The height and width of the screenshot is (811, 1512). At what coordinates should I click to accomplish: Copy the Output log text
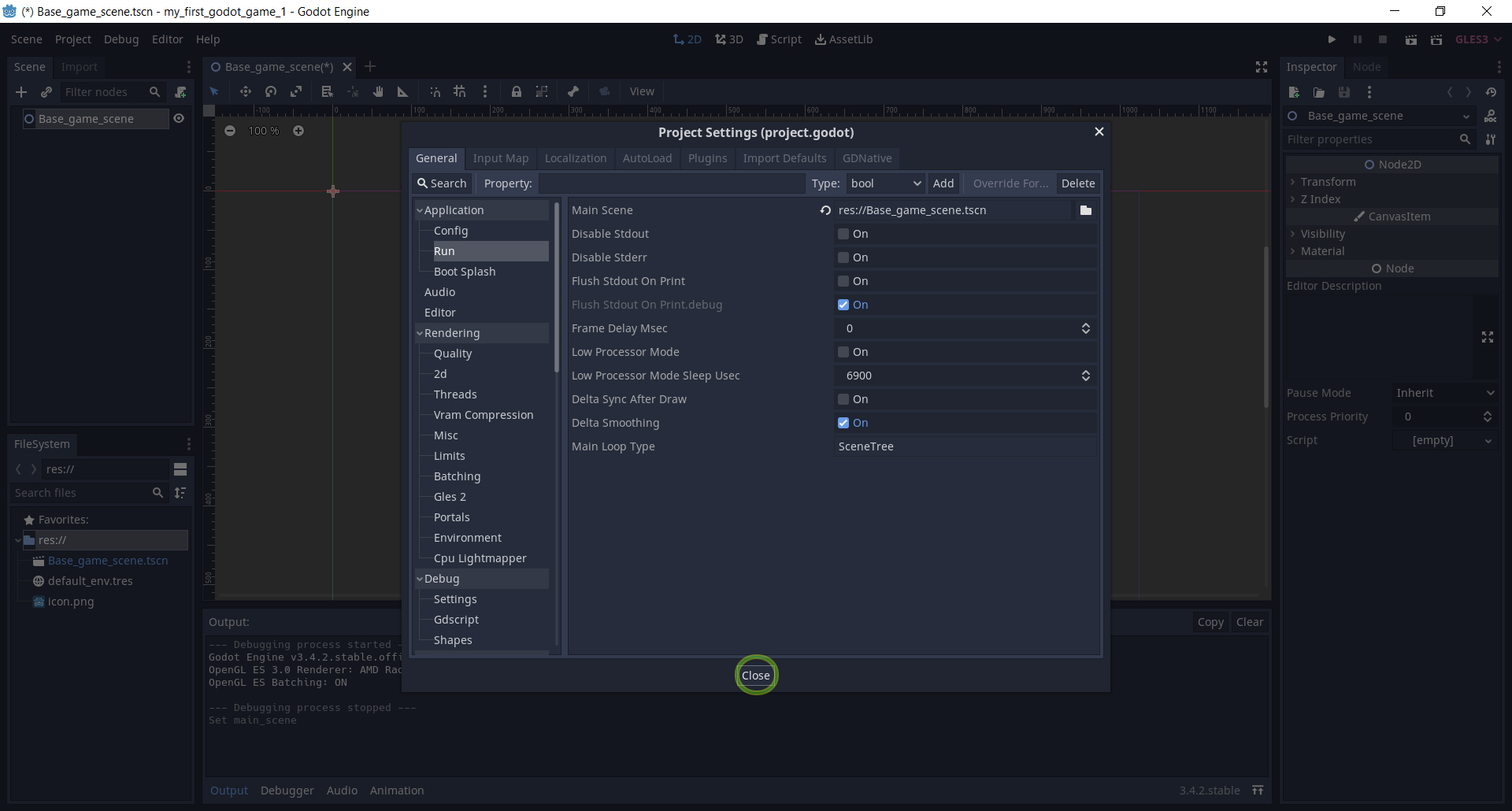pyautogui.click(x=1210, y=622)
